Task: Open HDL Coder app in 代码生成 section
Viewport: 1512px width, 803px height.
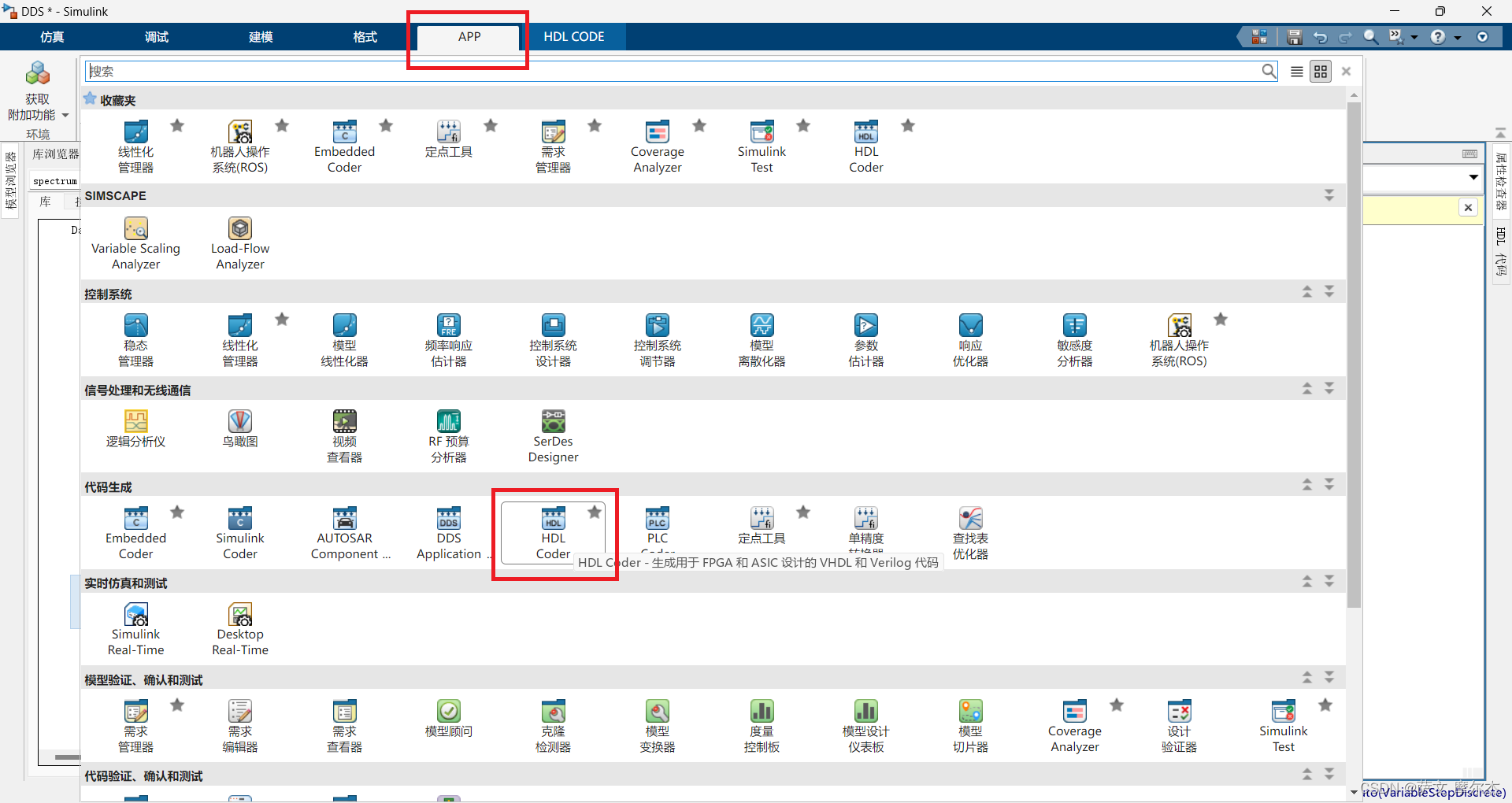Action: [x=553, y=533]
